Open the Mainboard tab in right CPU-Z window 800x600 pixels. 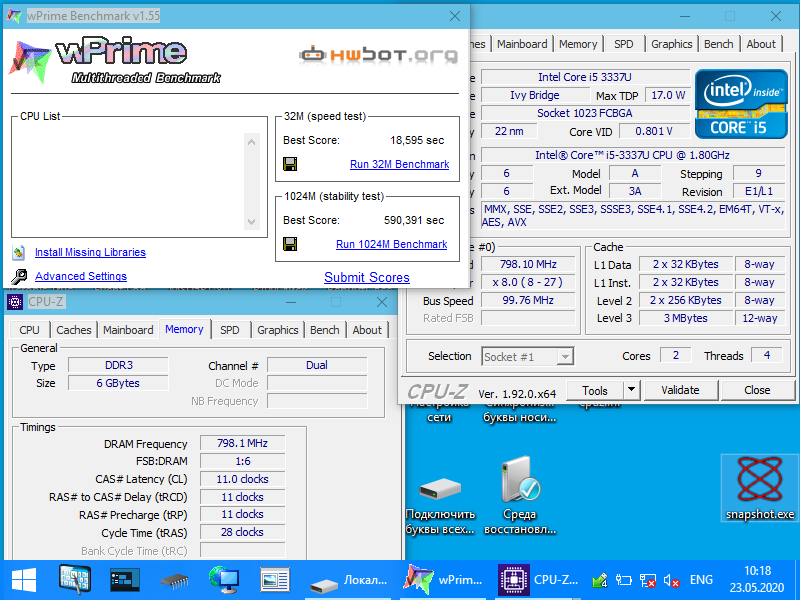tap(522, 44)
